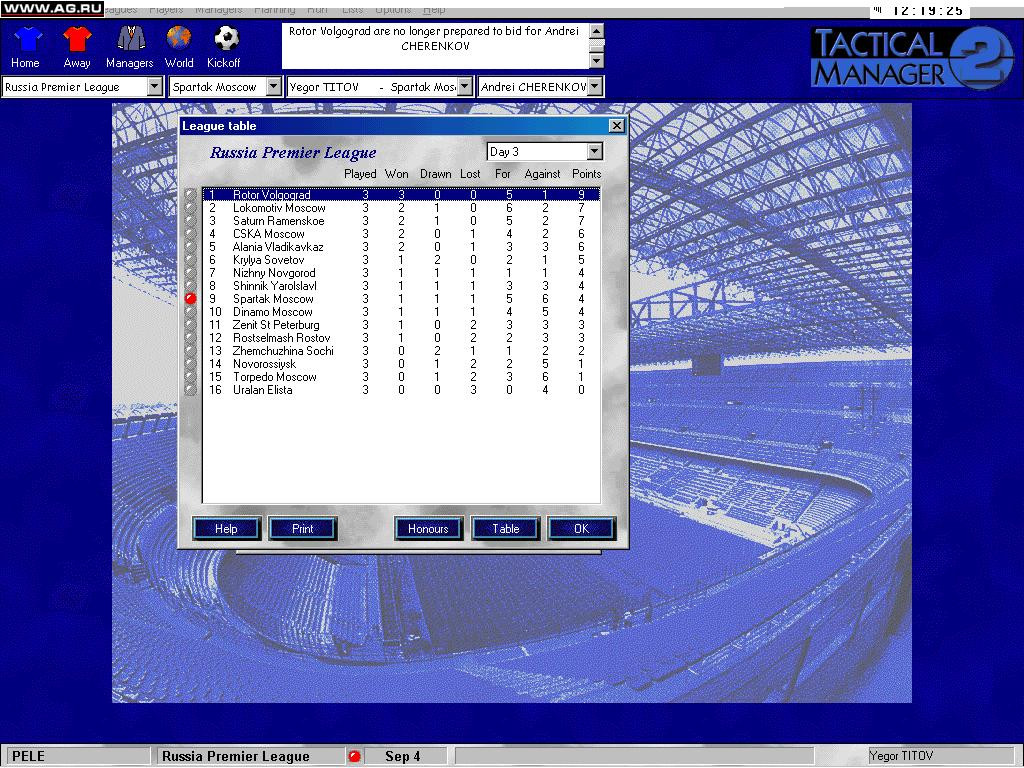Click the Won column header
1024x768 pixels.
(x=396, y=174)
